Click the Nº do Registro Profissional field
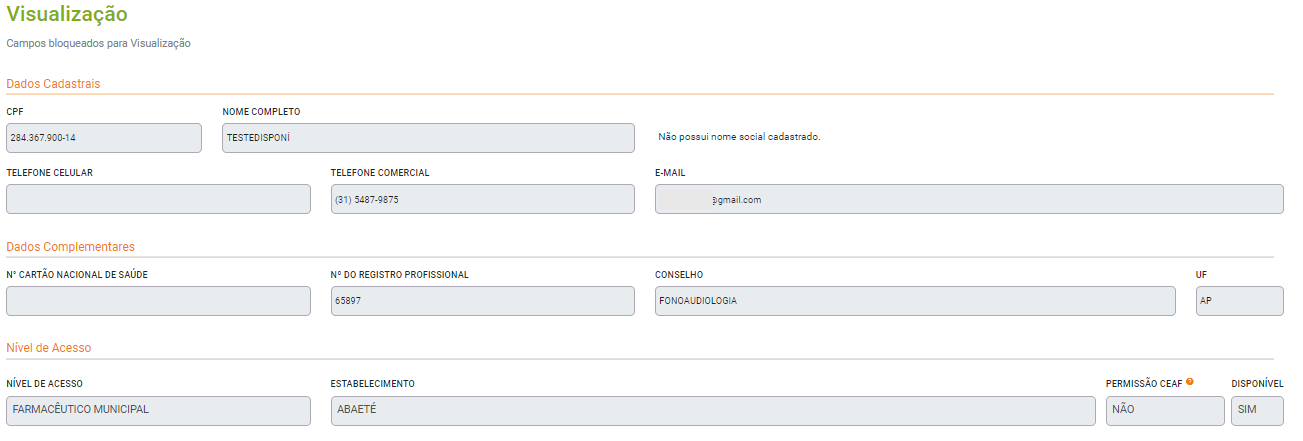 click(x=482, y=301)
